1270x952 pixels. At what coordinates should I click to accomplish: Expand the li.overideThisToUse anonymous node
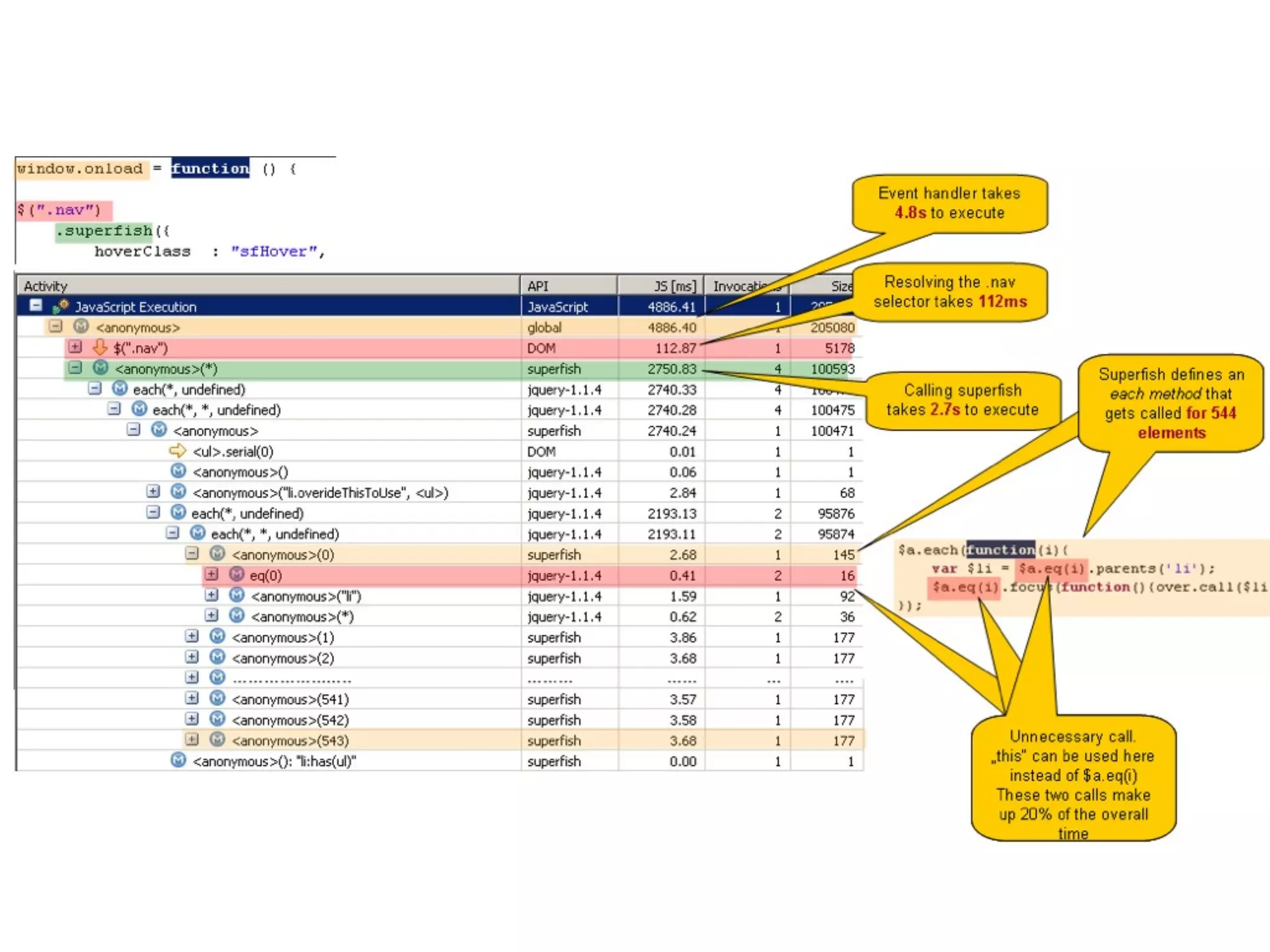tap(153, 492)
